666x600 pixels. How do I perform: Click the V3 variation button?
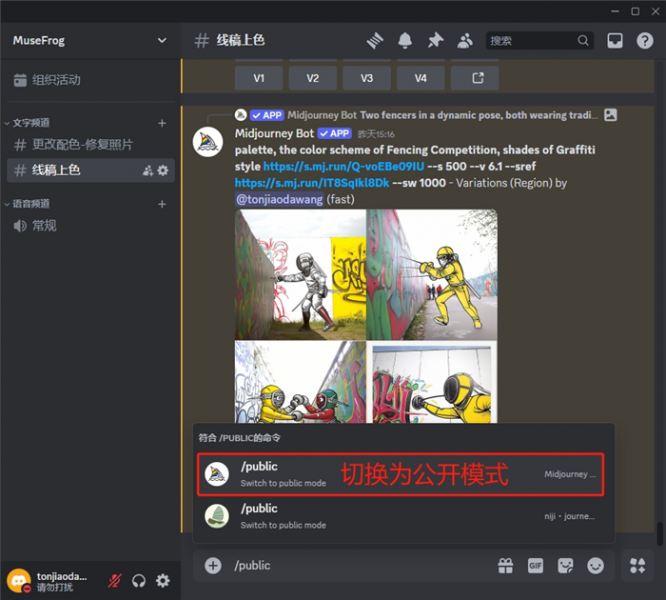[x=367, y=78]
